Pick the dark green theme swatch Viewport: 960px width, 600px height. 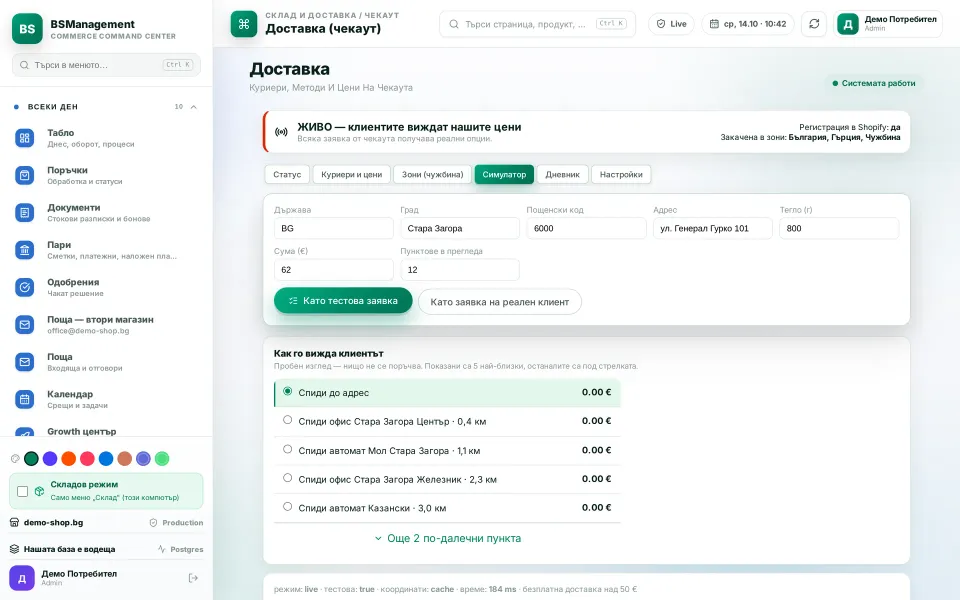31,459
